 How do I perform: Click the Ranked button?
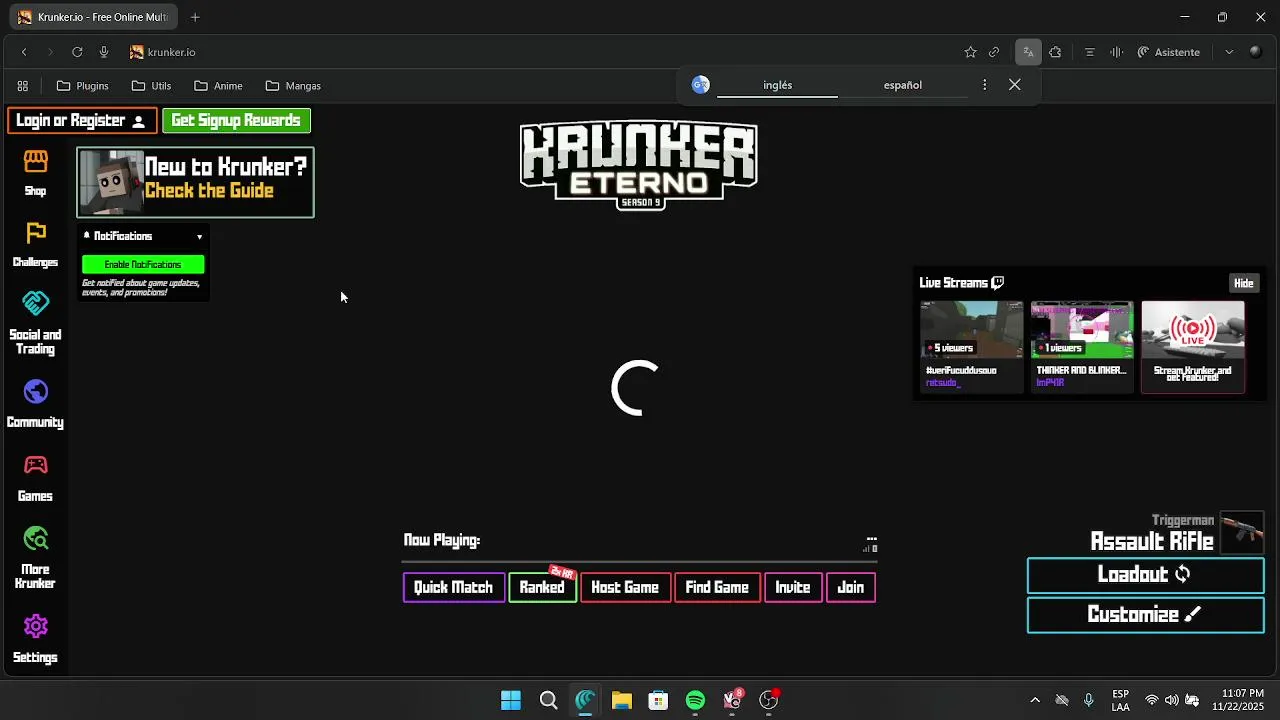[542, 588]
